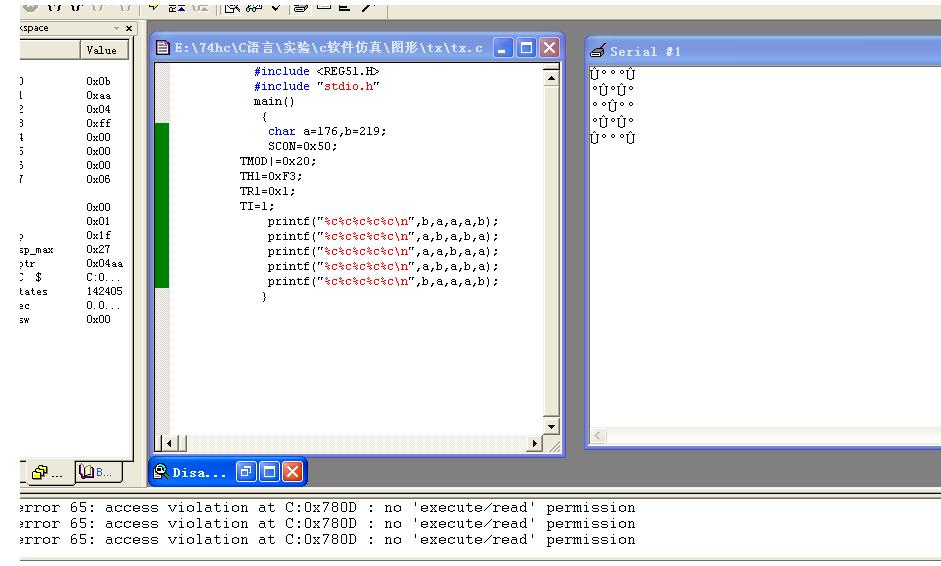Open the workspace panel dropdown arrow
The height and width of the screenshot is (566, 941).
116,28
